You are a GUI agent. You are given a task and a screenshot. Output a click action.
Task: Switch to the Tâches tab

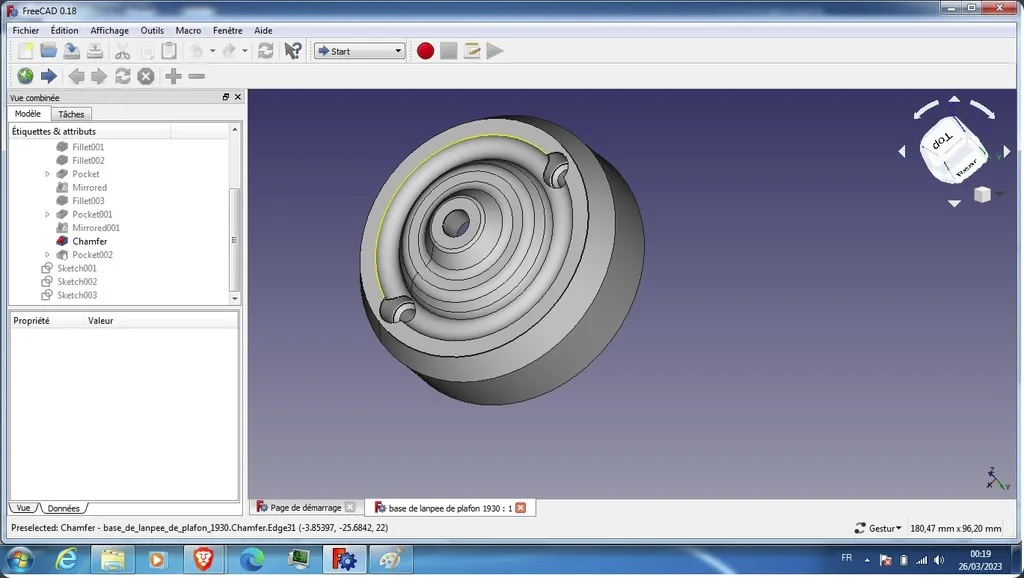71,114
